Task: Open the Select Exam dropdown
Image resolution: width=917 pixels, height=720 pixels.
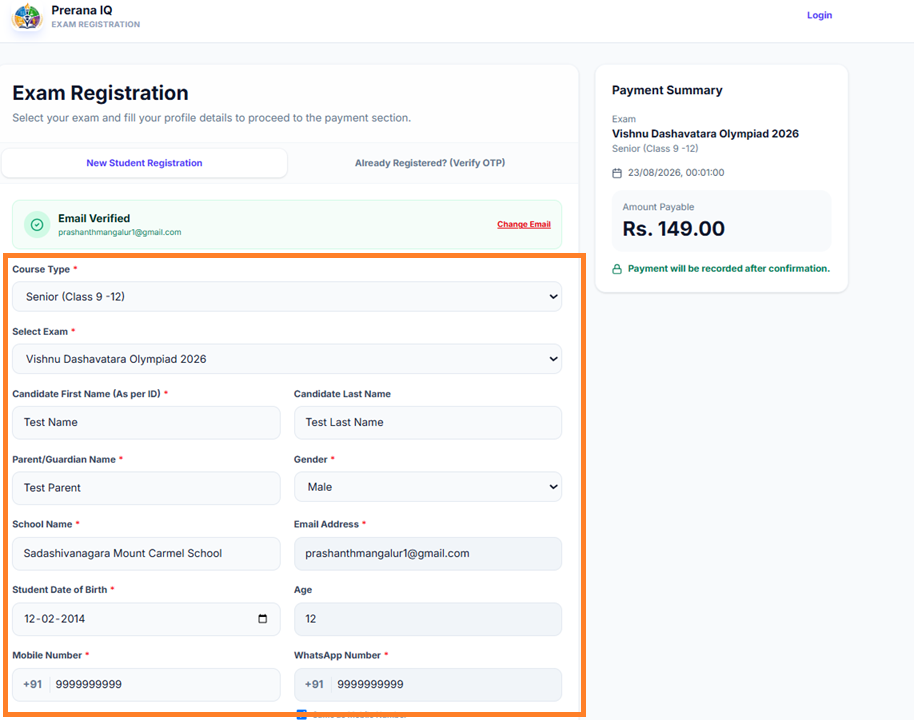Action: point(287,359)
